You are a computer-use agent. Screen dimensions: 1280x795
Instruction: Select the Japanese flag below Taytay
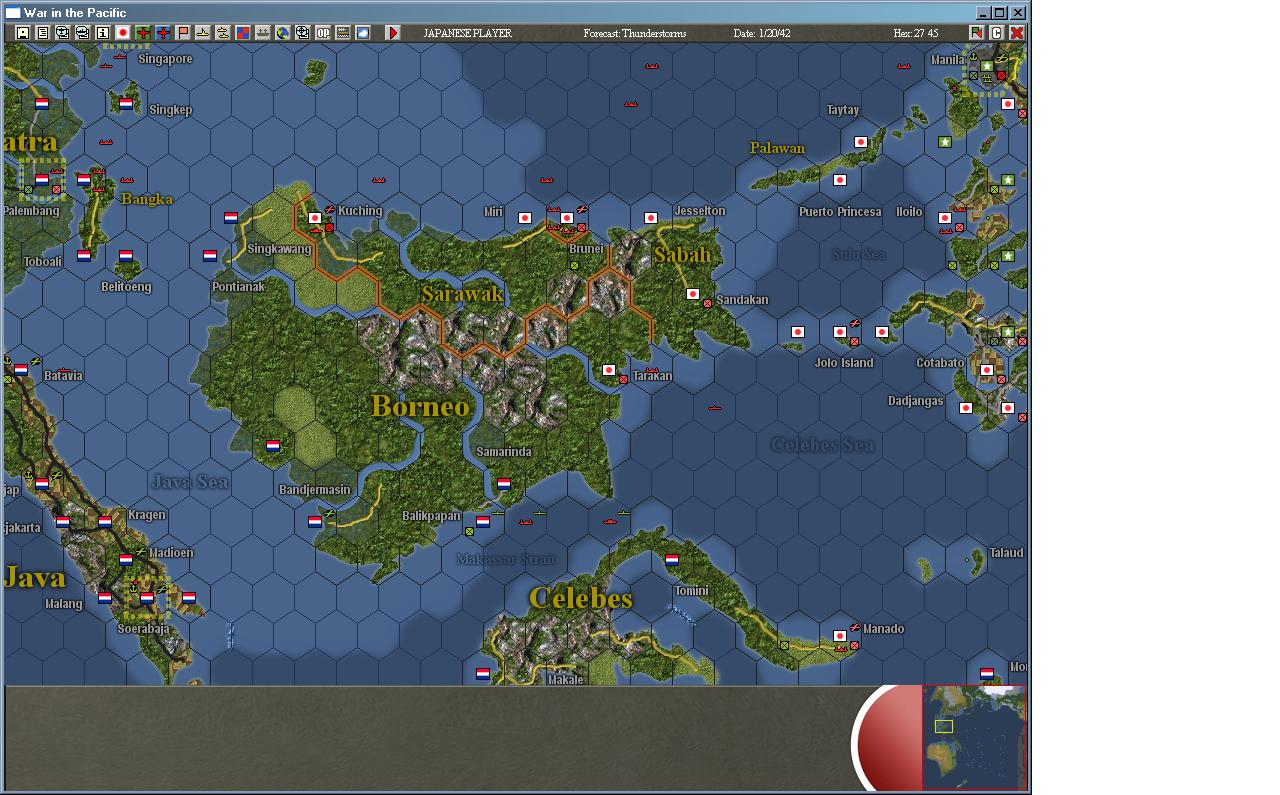(861, 142)
